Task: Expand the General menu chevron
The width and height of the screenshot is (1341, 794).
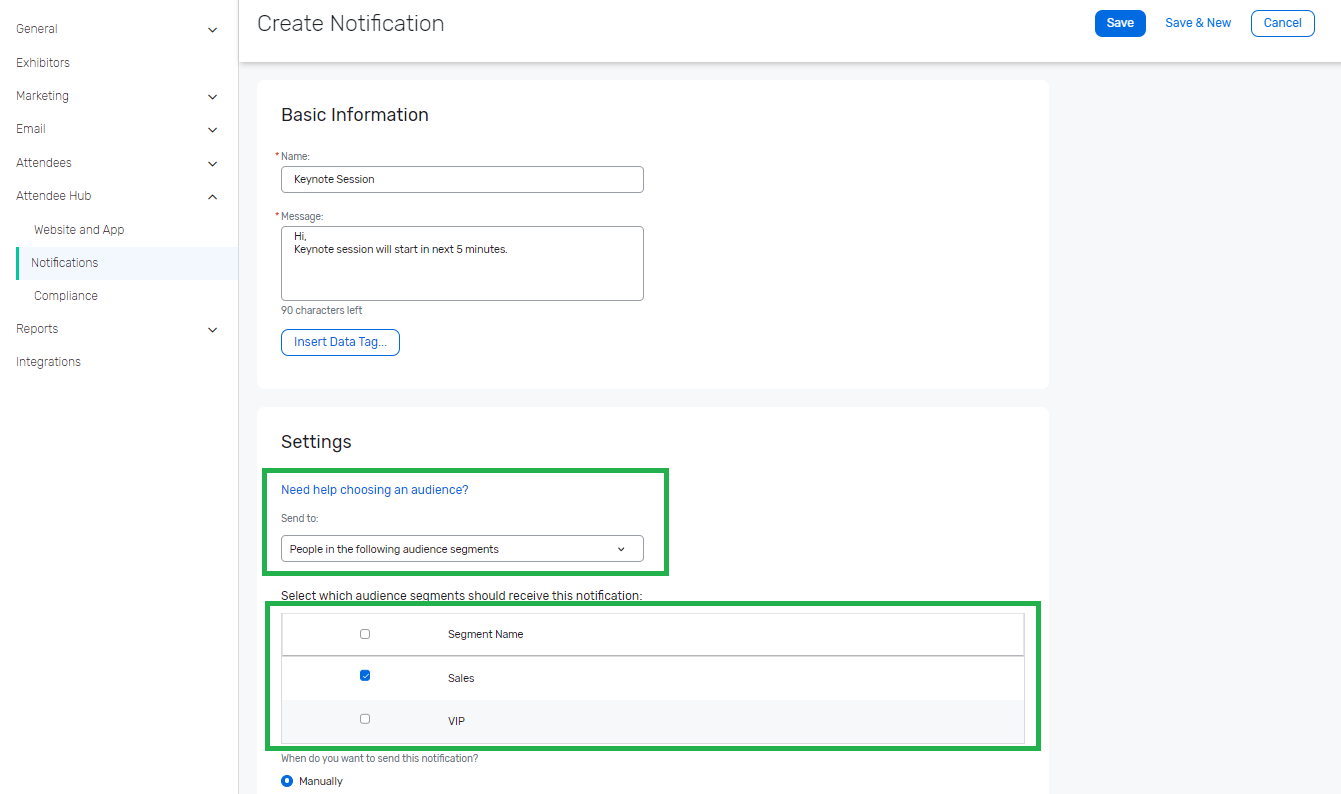Action: [212, 30]
